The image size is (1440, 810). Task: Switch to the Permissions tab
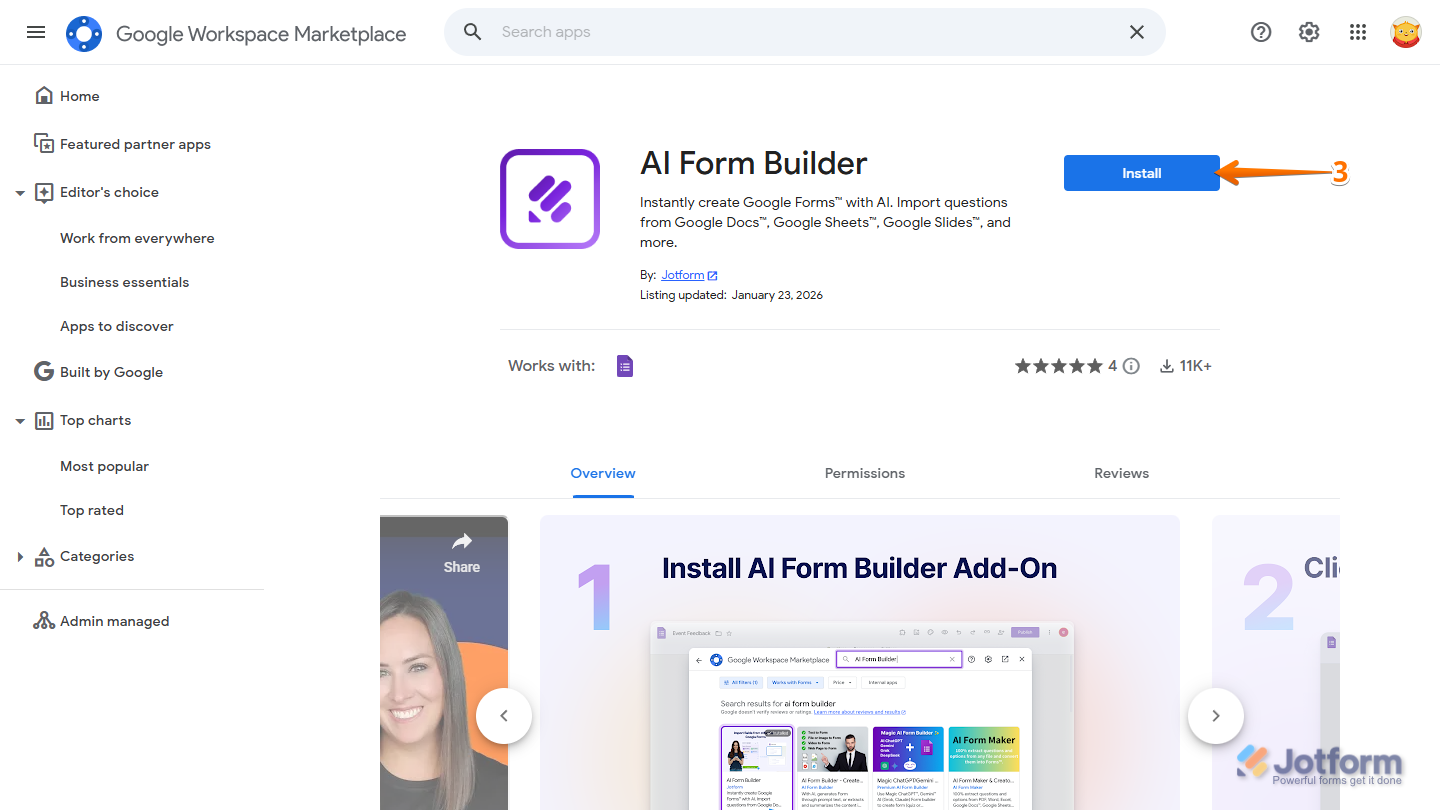[864, 472]
